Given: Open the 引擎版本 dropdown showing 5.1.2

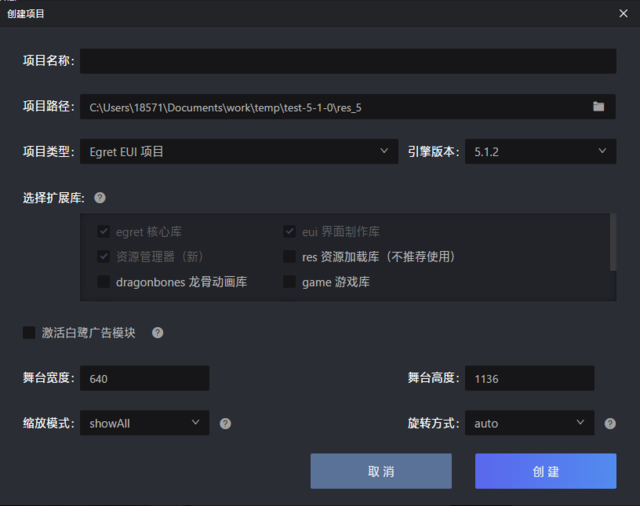Looking at the screenshot, I should pyautogui.click(x=540, y=151).
